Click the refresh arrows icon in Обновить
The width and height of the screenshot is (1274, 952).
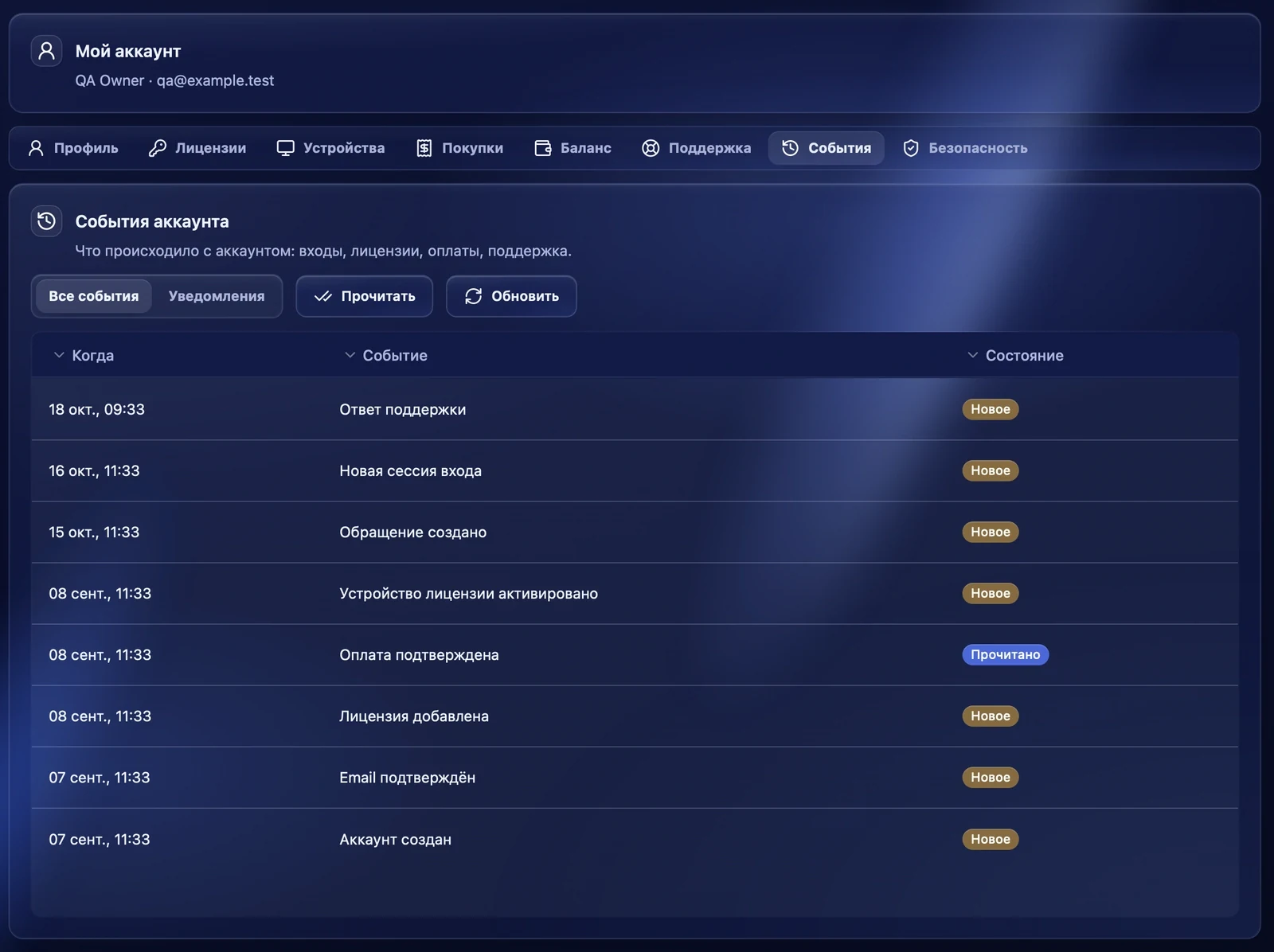(473, 296)
